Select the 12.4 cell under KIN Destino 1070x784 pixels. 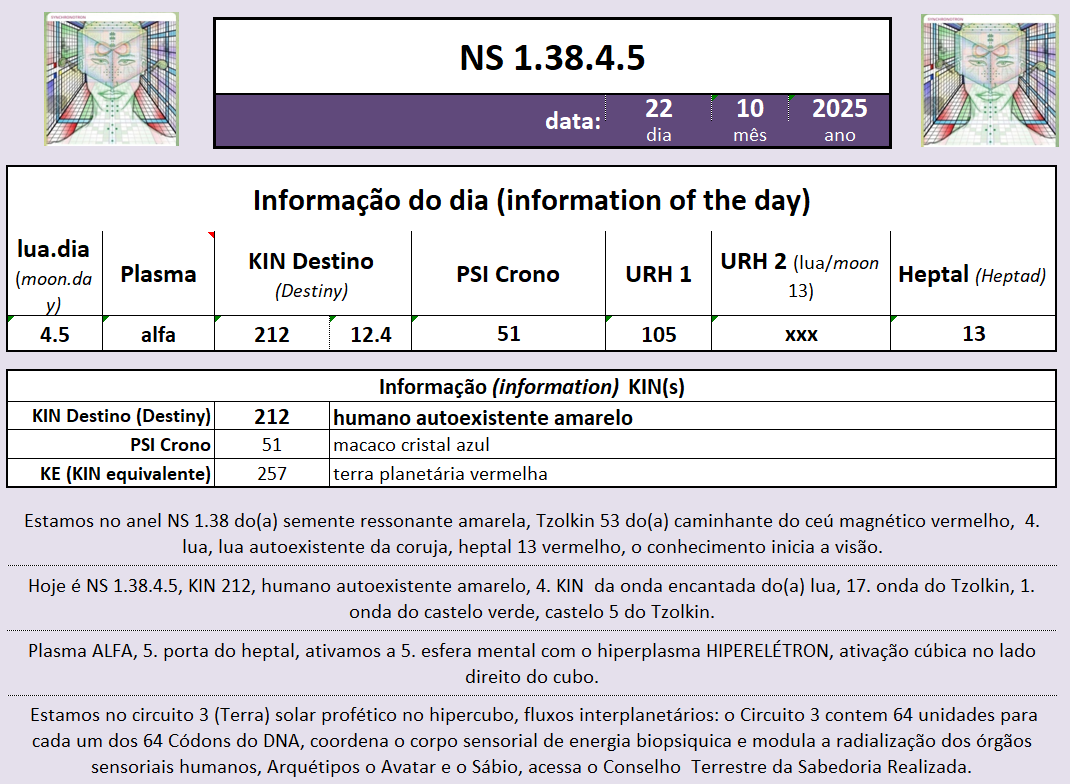pyautogui.click(x=370, y=334)
